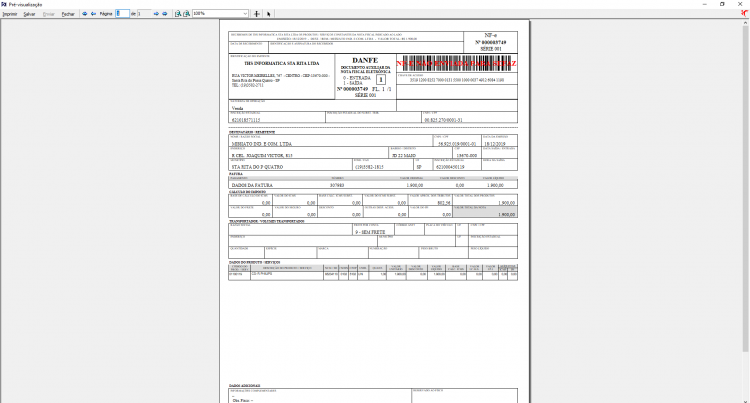Click the red icon at top right
The image size is (750, 403).
click(745, 13)
